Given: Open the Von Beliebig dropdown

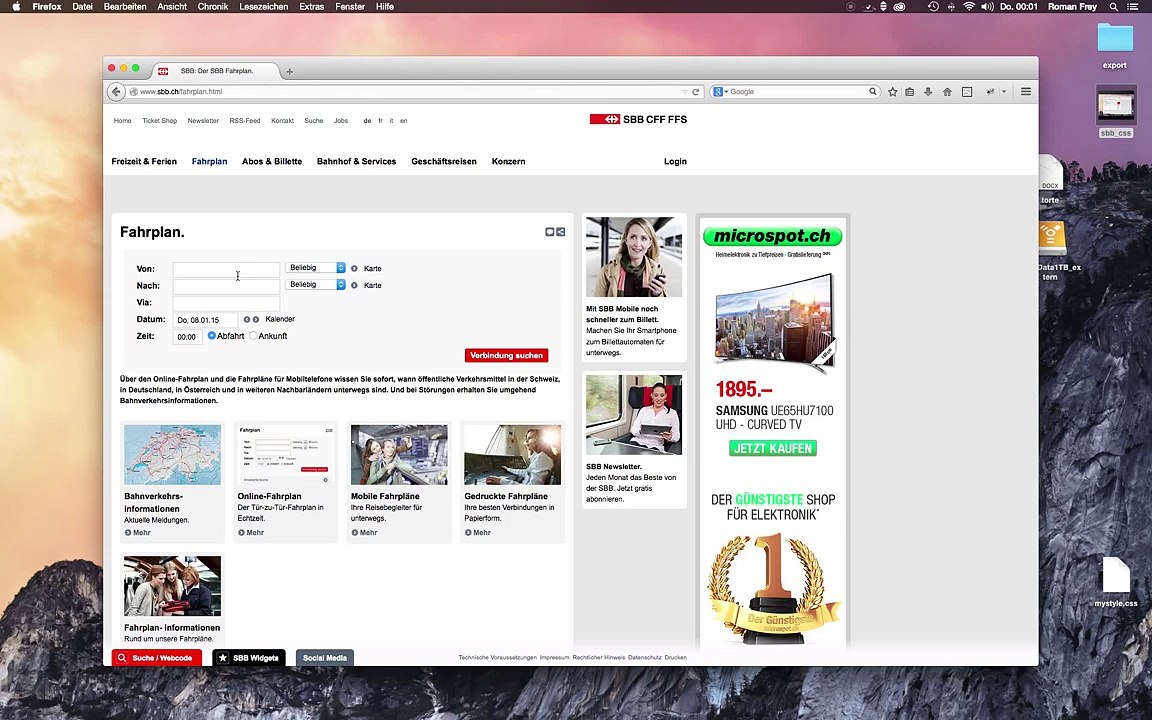Looking at the screenshot, I should [x=315, y=268].
